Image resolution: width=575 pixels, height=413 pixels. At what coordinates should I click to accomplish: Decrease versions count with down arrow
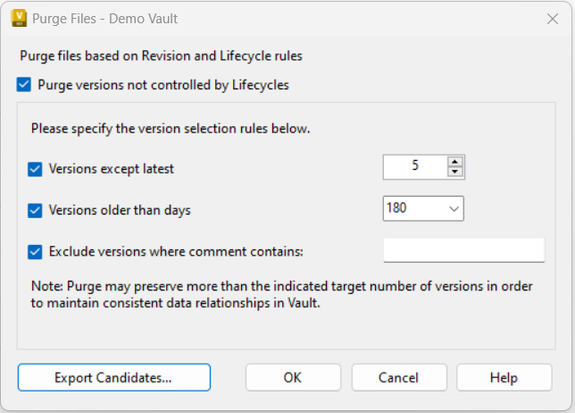point(455,172)
